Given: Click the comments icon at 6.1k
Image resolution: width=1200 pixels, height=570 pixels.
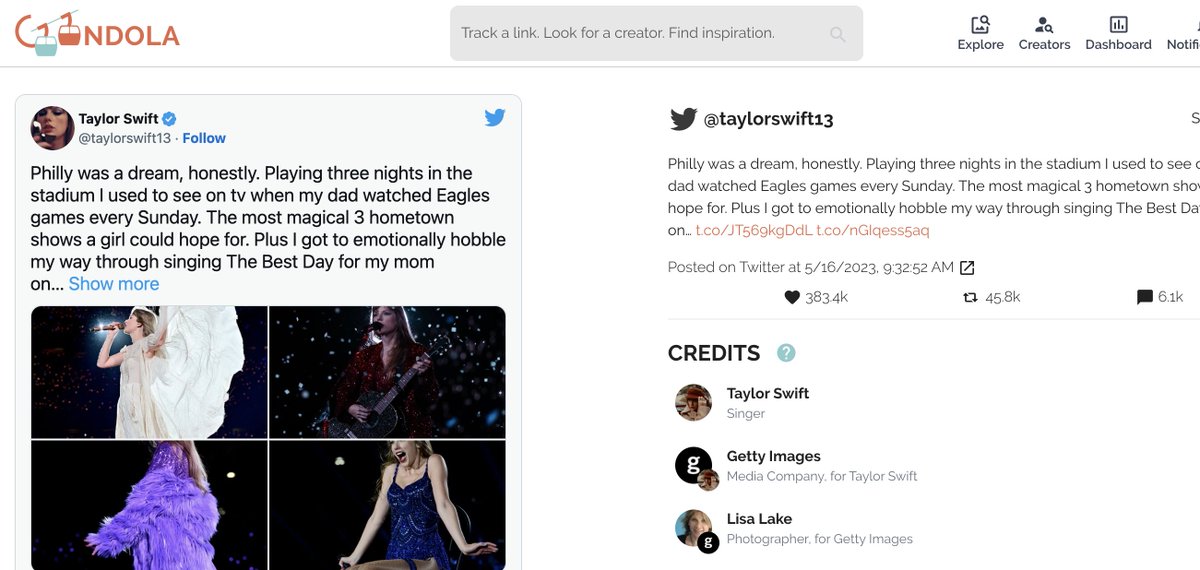Looking at the screenshot, I should (x=1145, y=297).
